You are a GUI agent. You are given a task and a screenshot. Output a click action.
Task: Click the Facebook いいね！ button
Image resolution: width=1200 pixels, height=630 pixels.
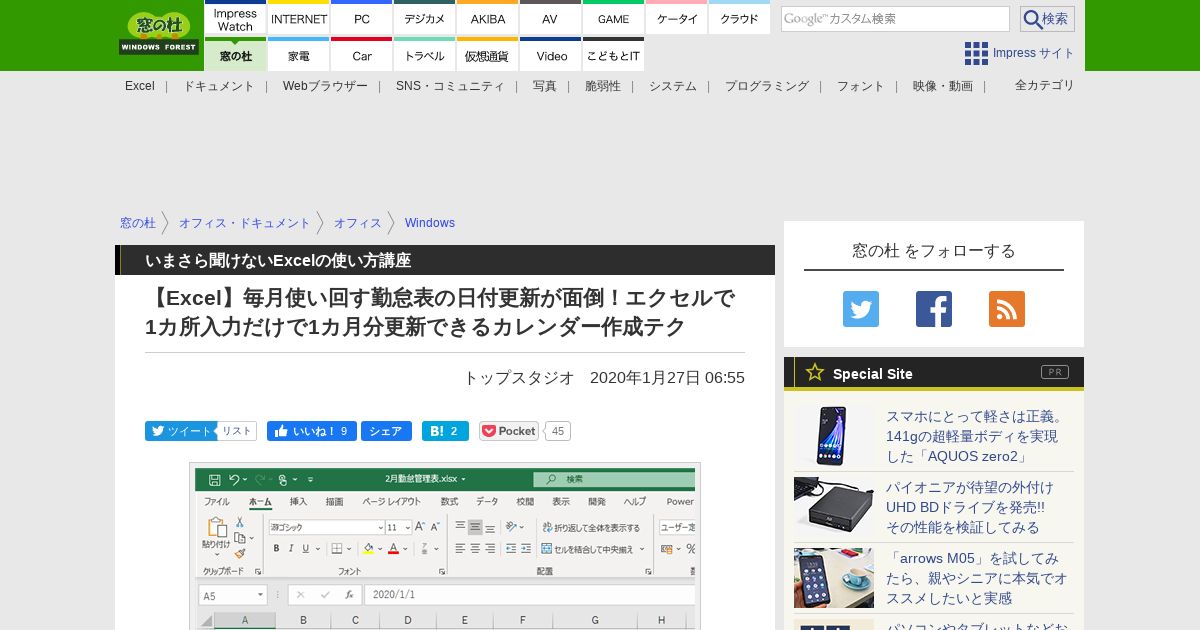click(x=311, y=431)
